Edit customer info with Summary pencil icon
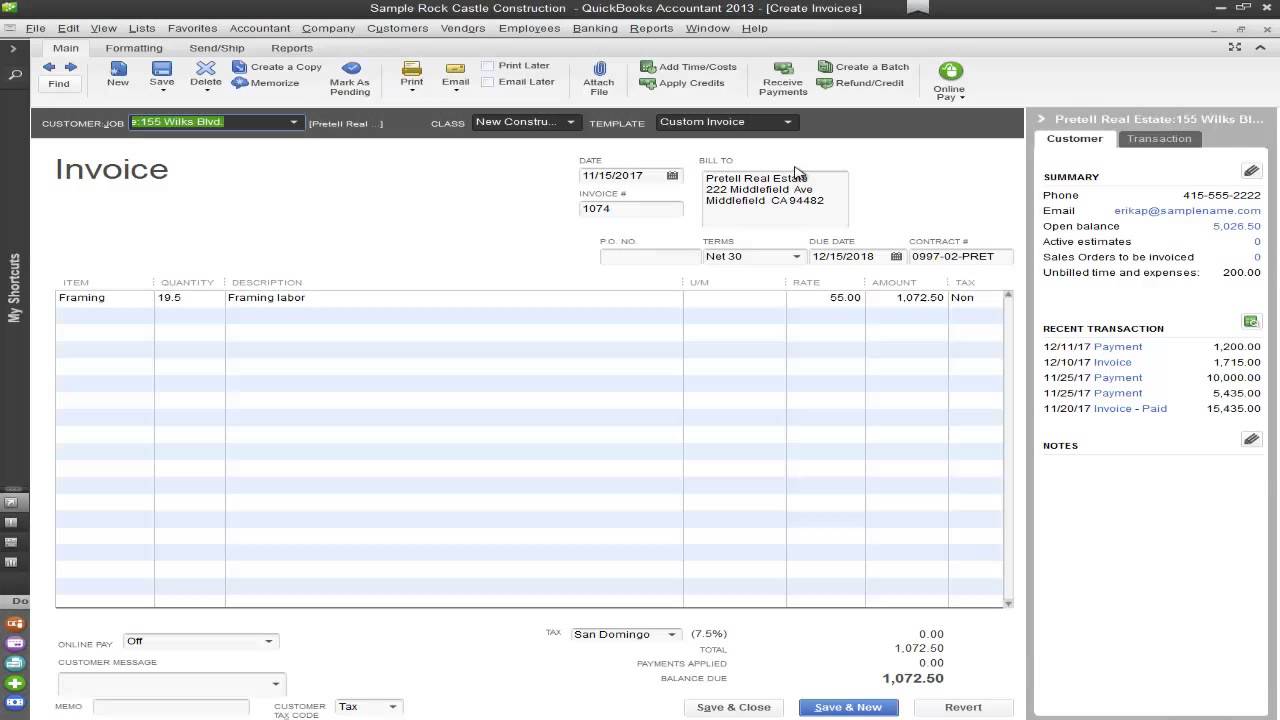Image resolution: width=1280 pixels, height=720 pixels. click(1251, 171)
